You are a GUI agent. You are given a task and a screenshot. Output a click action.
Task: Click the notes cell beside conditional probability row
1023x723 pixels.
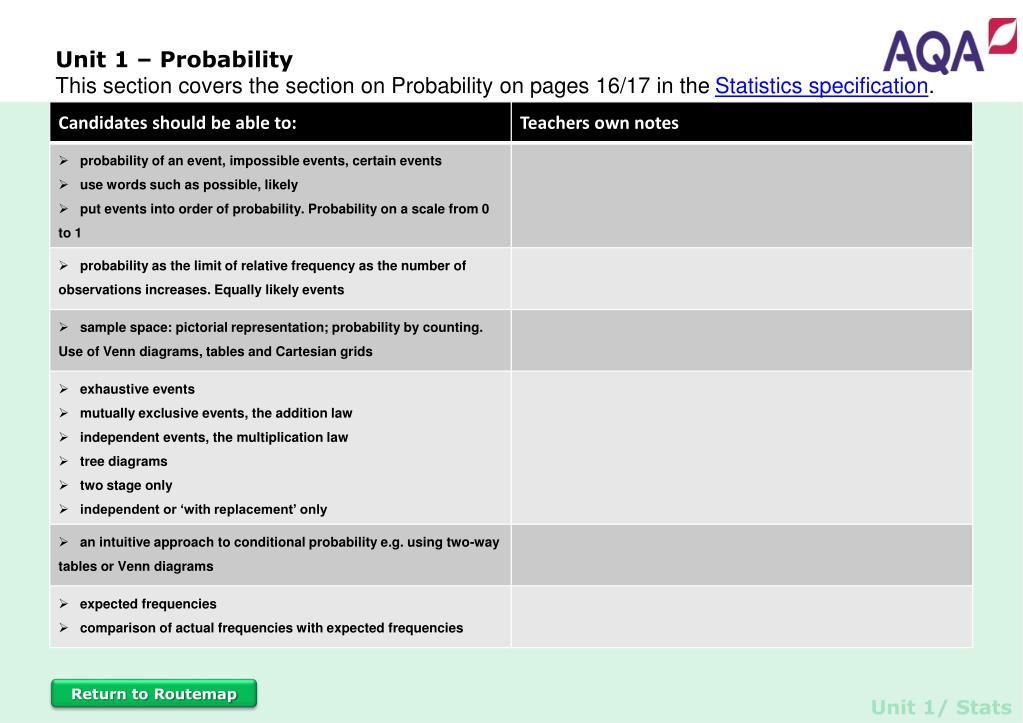click(x=742, y=555)
